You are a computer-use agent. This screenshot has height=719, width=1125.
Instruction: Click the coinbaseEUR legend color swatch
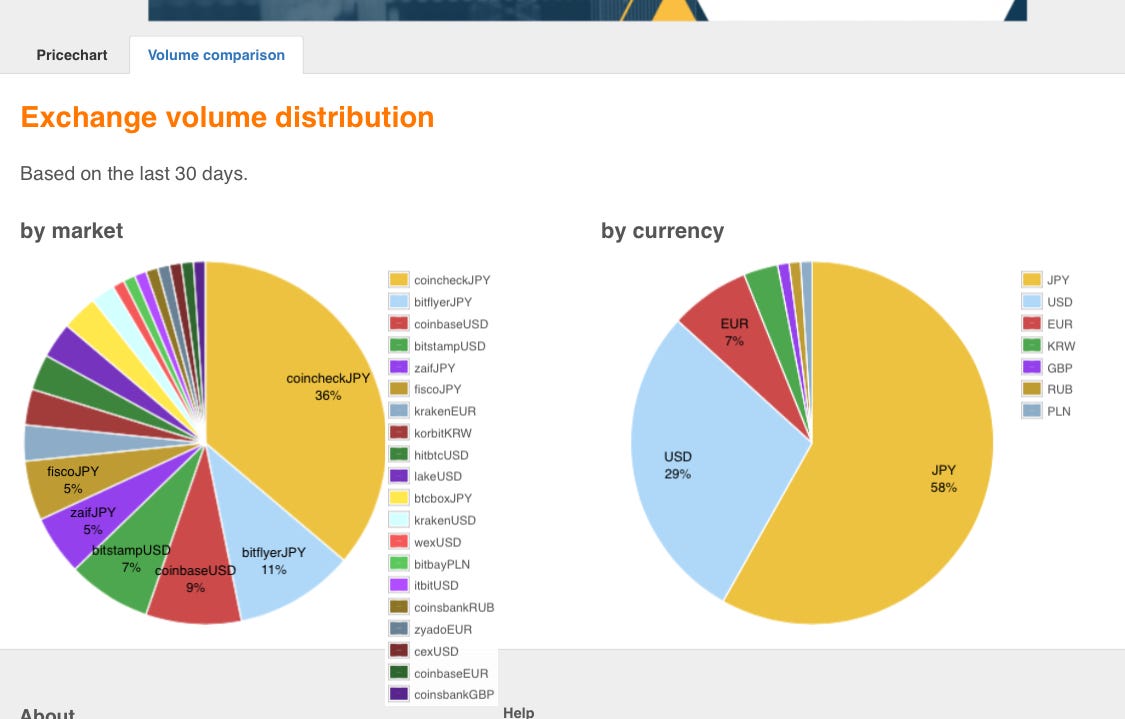398,672
